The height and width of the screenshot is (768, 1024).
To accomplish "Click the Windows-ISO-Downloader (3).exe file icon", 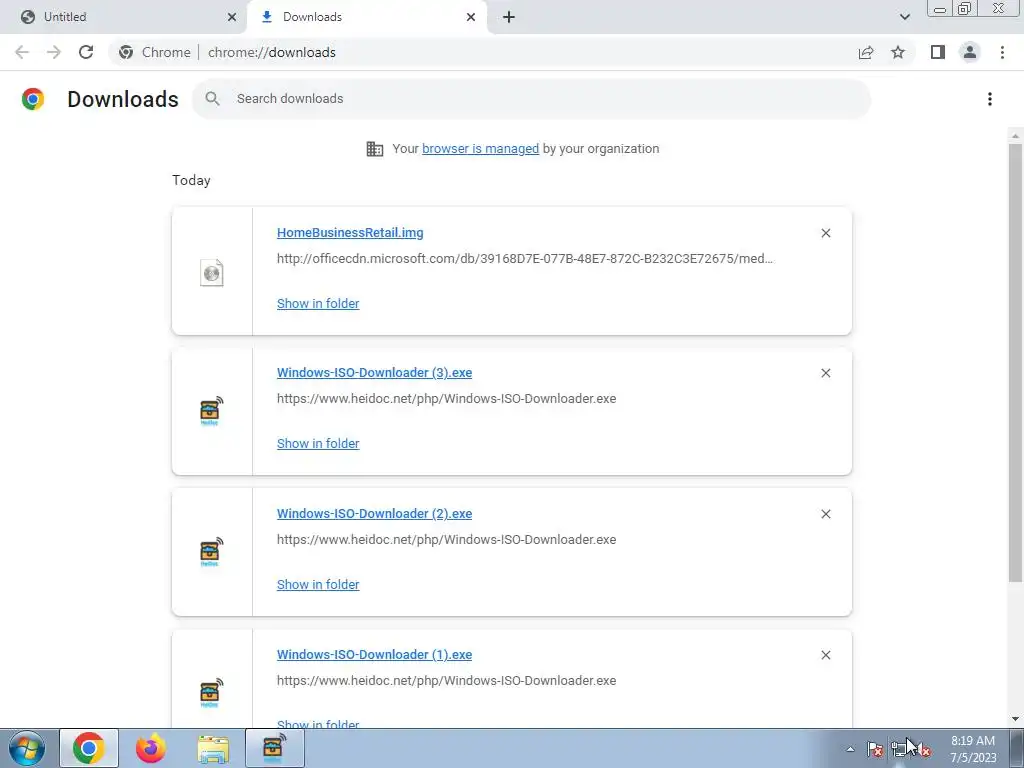I will [x=211, y=411].
